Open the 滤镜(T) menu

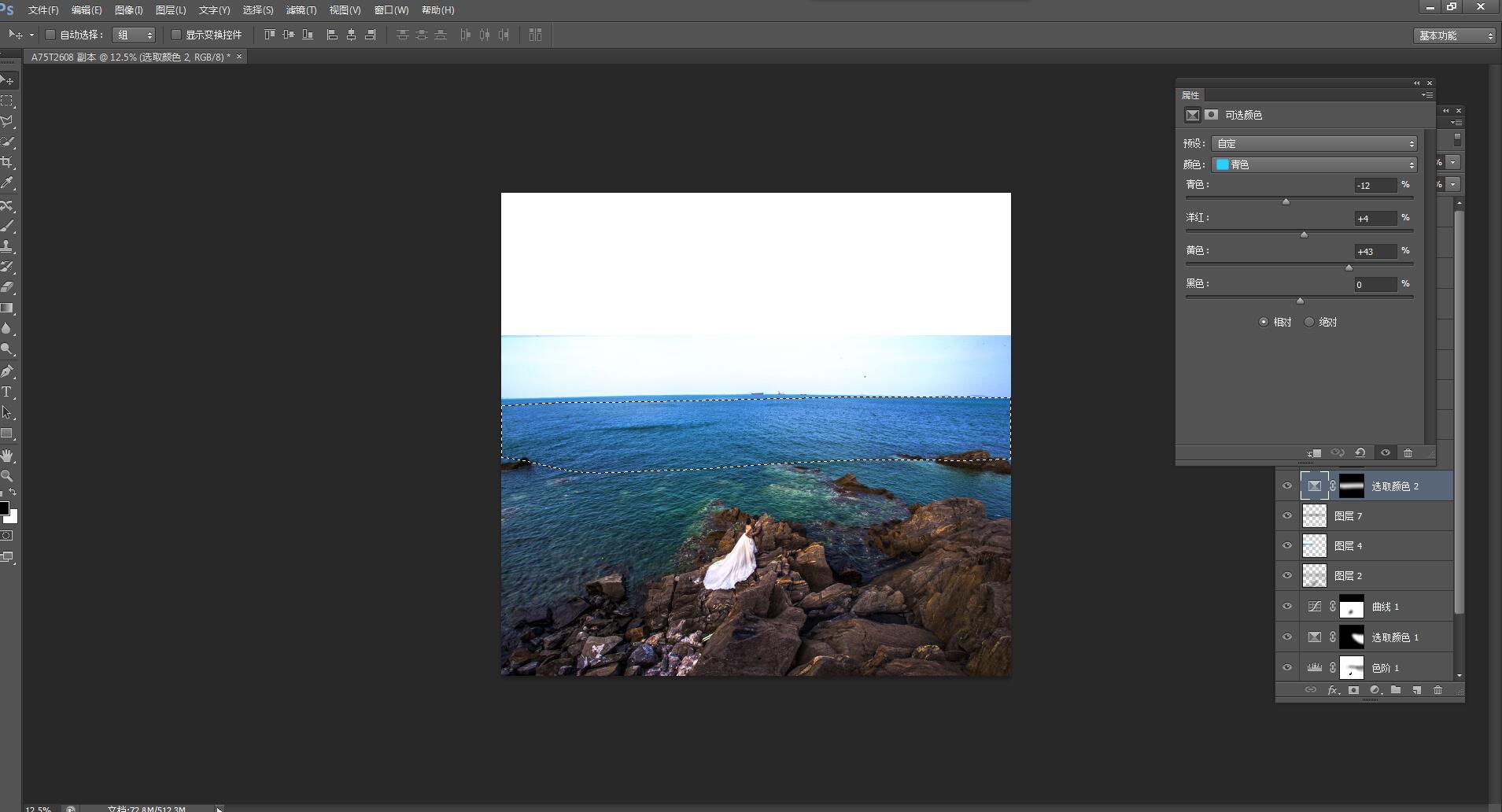[x=301, y=10]
